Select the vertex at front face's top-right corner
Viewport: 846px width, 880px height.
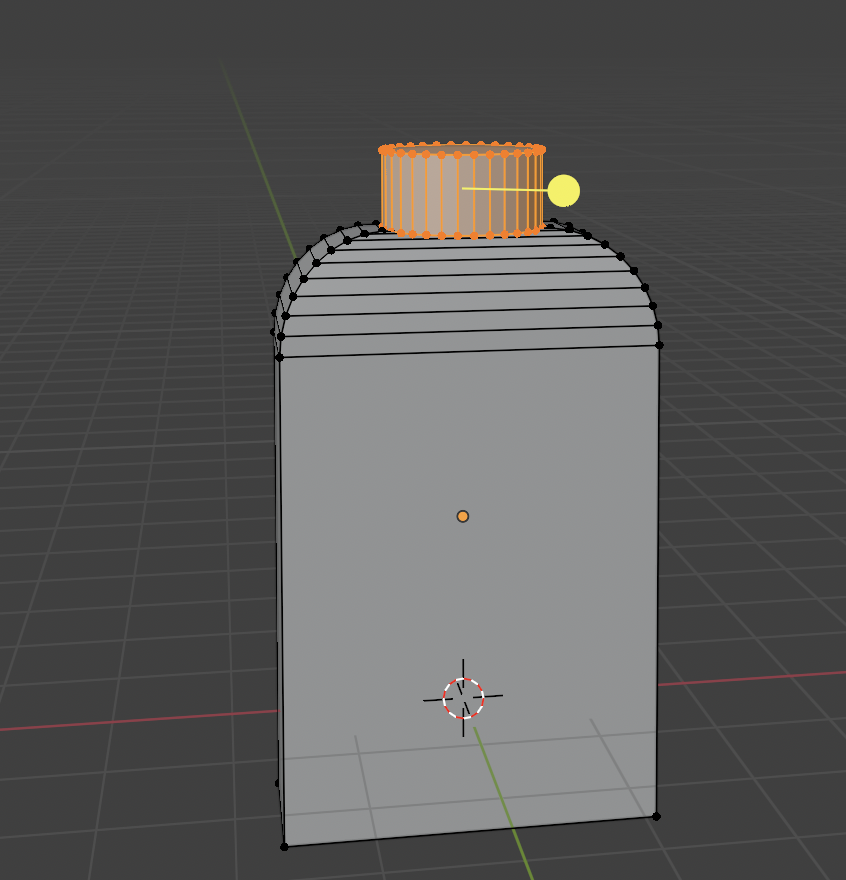[x=659, y=345]
